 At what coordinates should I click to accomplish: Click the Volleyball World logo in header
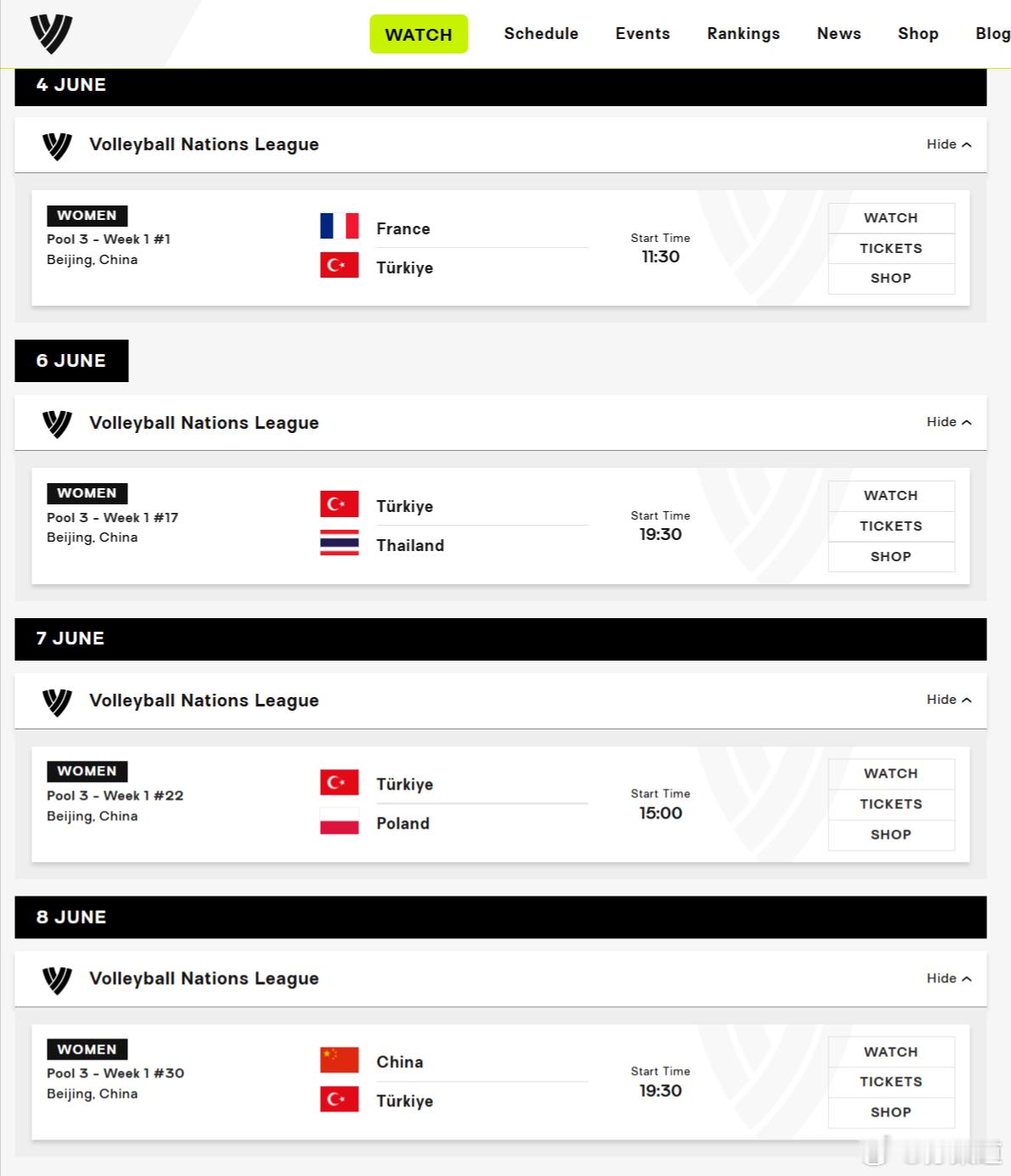(x=51, y=34)
